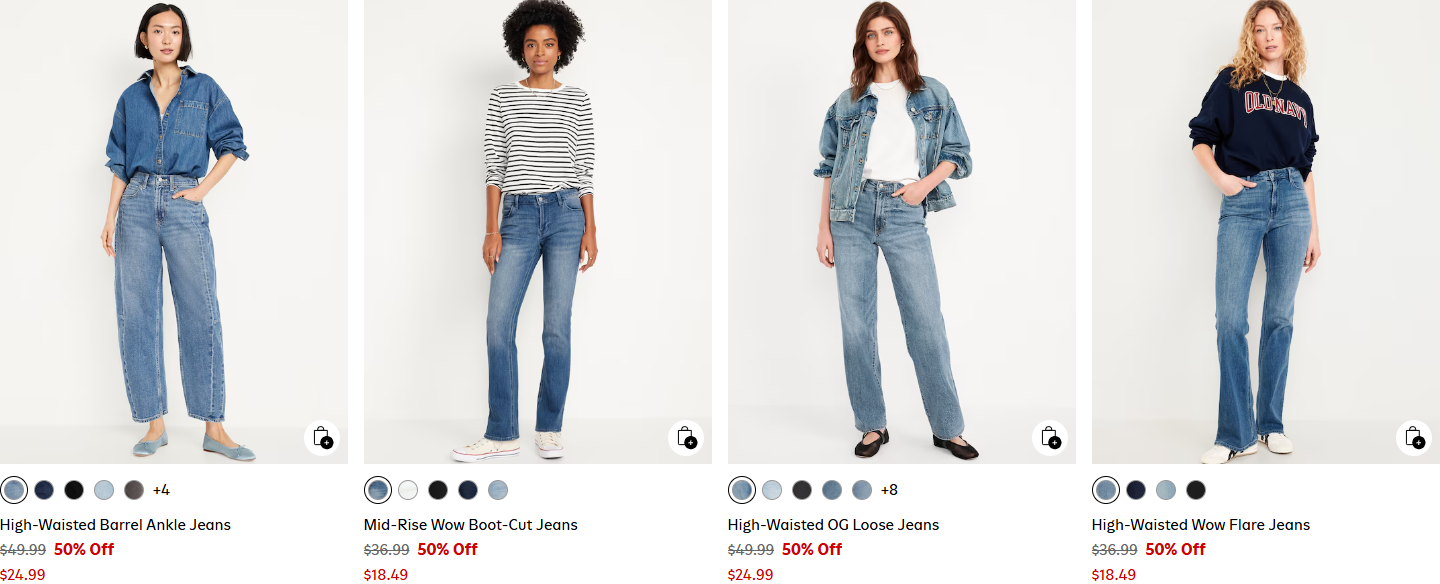Select dark gray swatch for OG Loose Jeans
1440x584 pixels.
click(802, 490)
